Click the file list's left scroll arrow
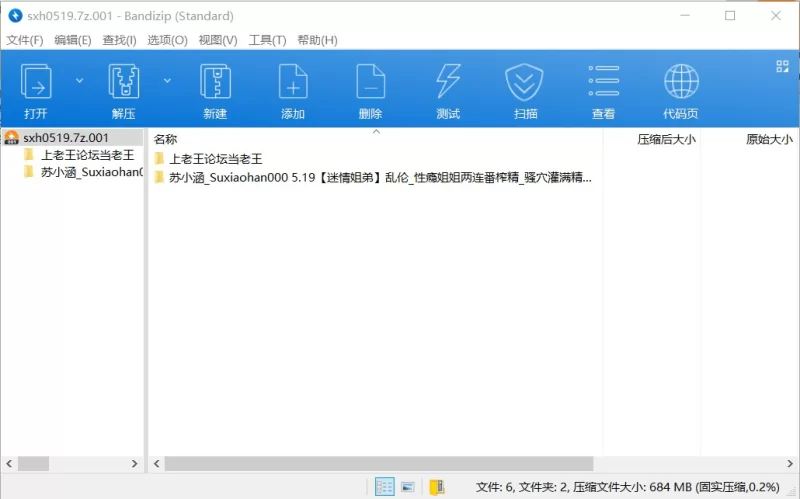800x499 pixels. tap(157, 463)
